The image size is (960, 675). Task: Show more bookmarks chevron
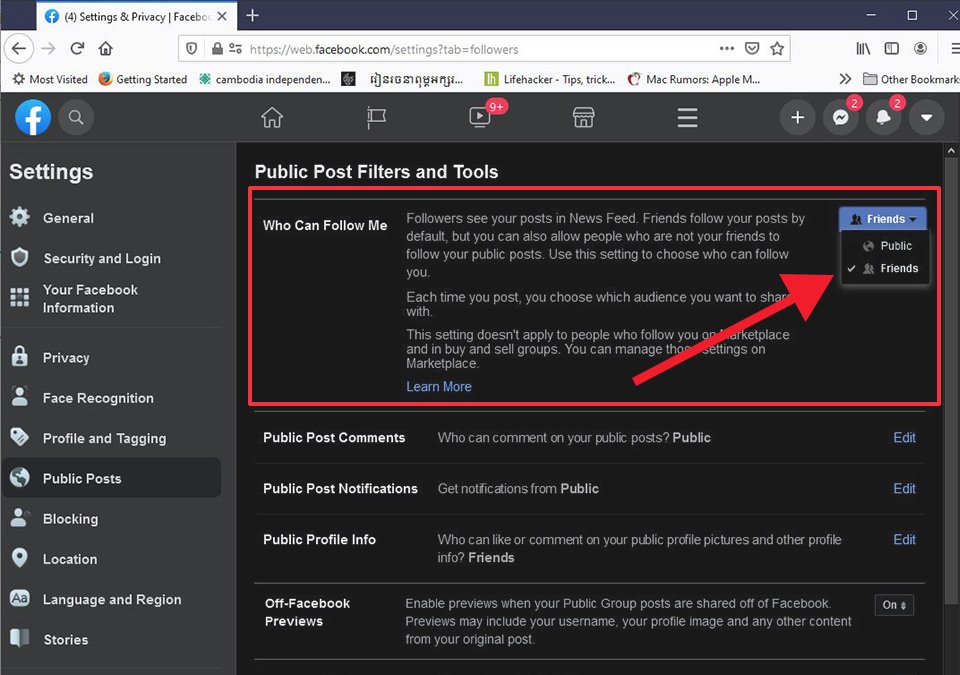[845, 78]
